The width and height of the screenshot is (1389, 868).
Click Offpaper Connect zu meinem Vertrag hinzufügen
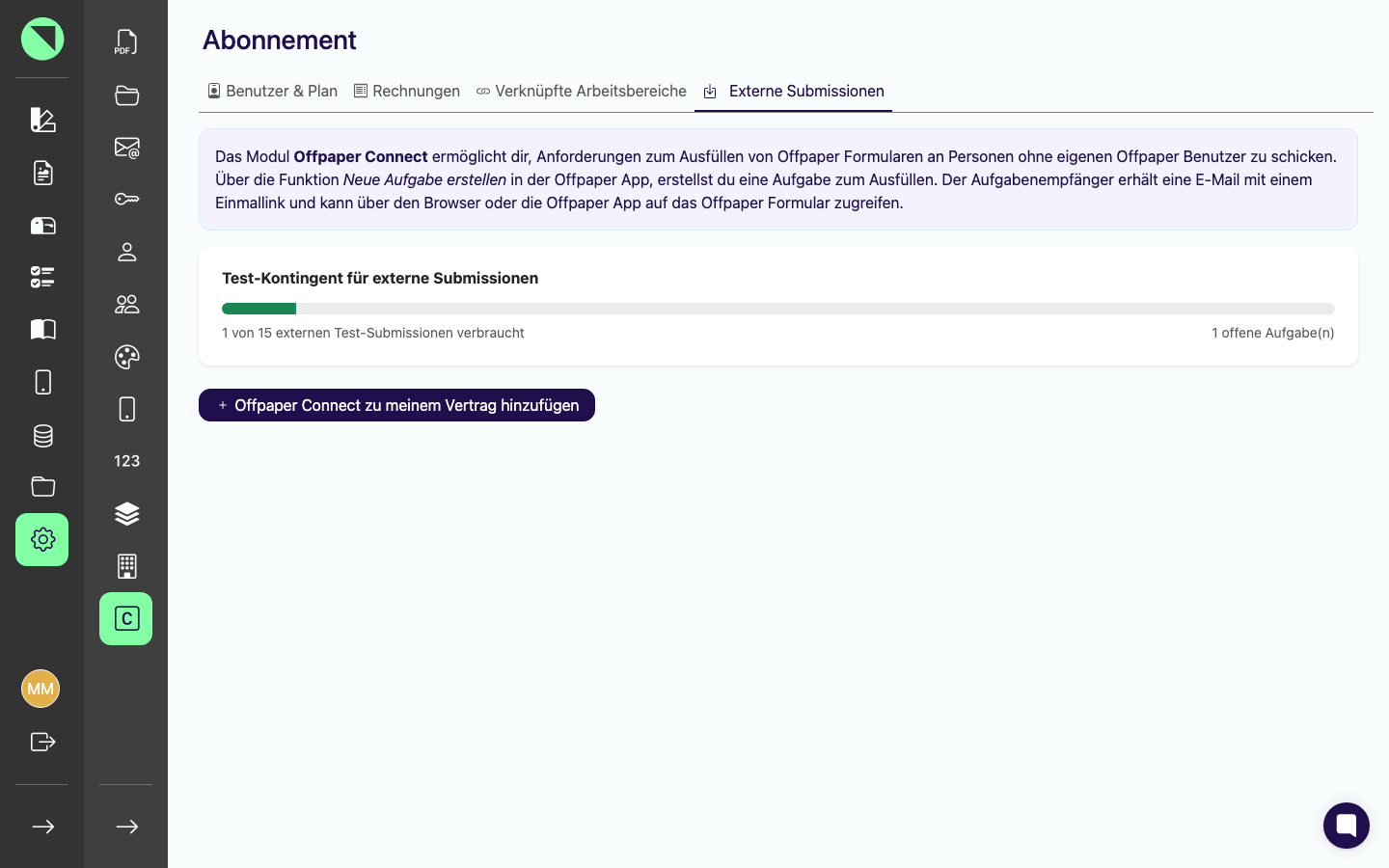396,405
